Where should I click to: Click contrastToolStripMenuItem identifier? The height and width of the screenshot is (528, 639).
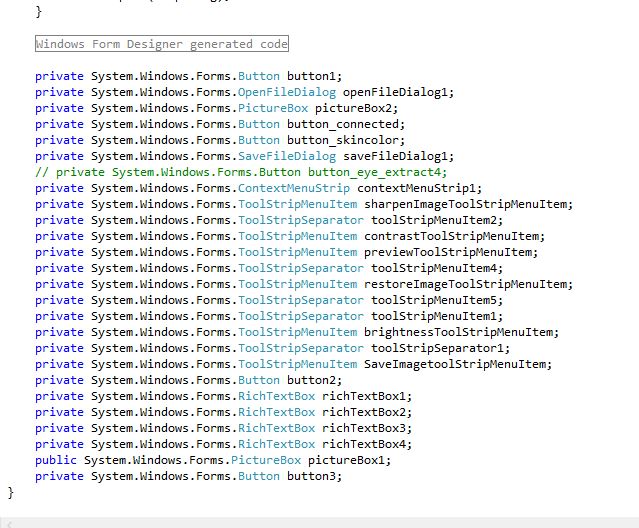451,236
